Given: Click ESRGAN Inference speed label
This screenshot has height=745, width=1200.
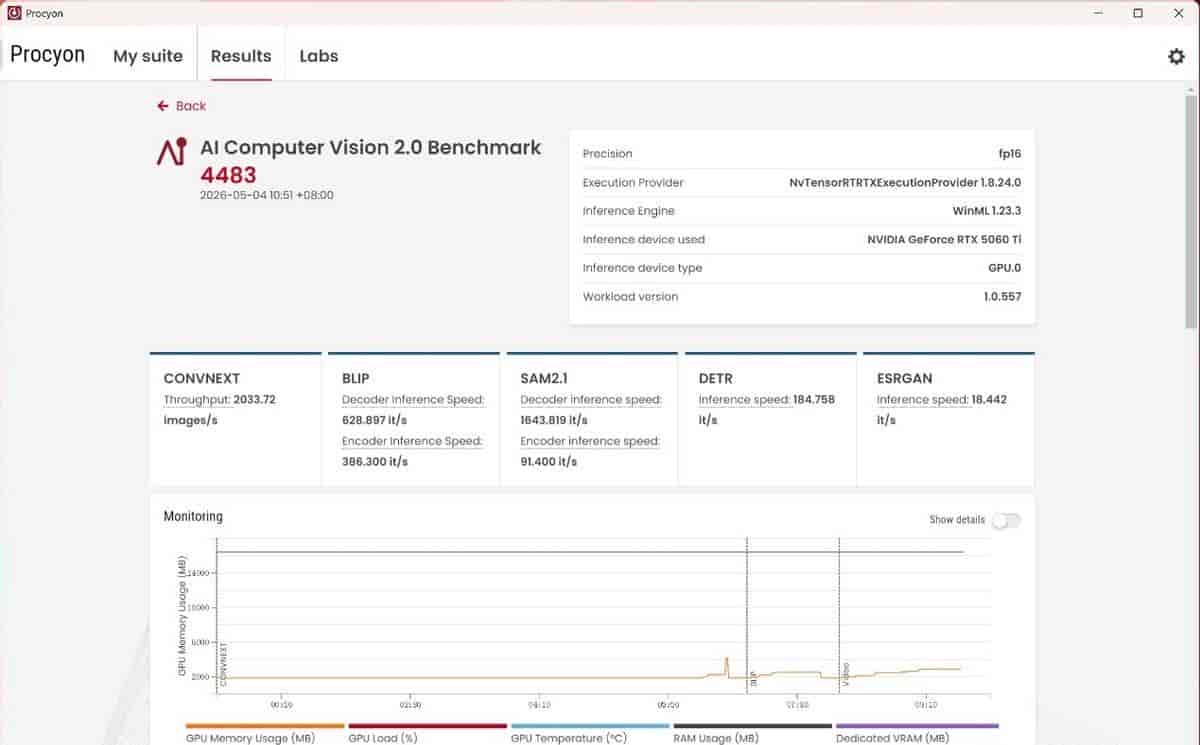Looking at the screenshot, I should (x=923, y=400).
